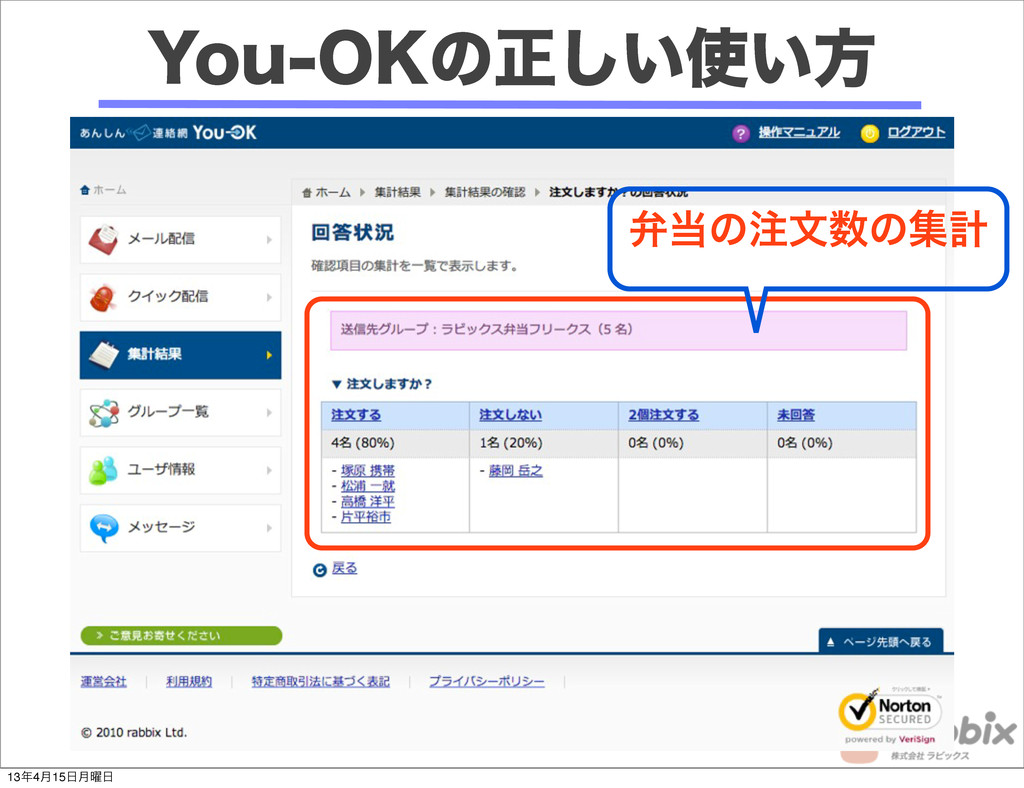Image resolution: width=1024 pixels, height=788 pixels.
Task: Open the 利用規約 footer link
Action: tap(189, 682)
